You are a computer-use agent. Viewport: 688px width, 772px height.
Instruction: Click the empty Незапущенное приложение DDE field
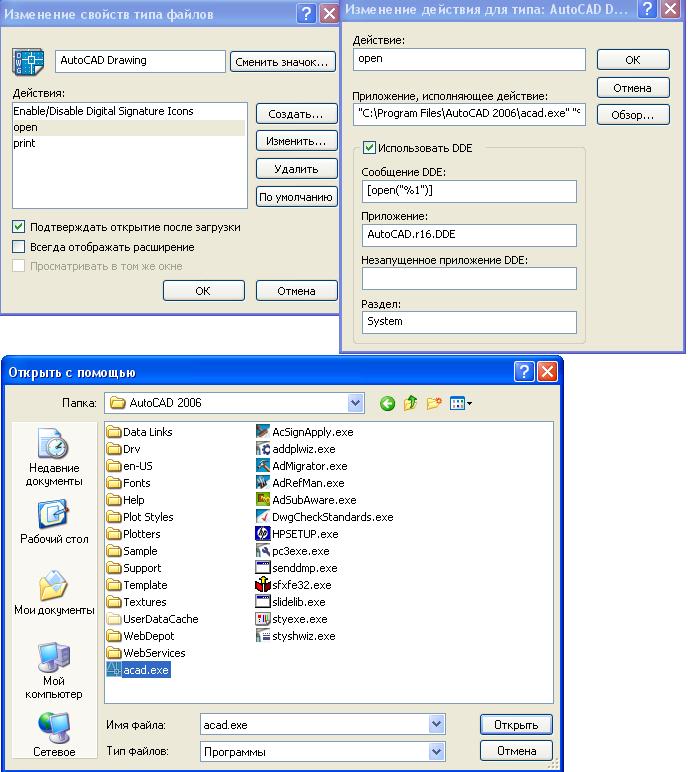469,278
